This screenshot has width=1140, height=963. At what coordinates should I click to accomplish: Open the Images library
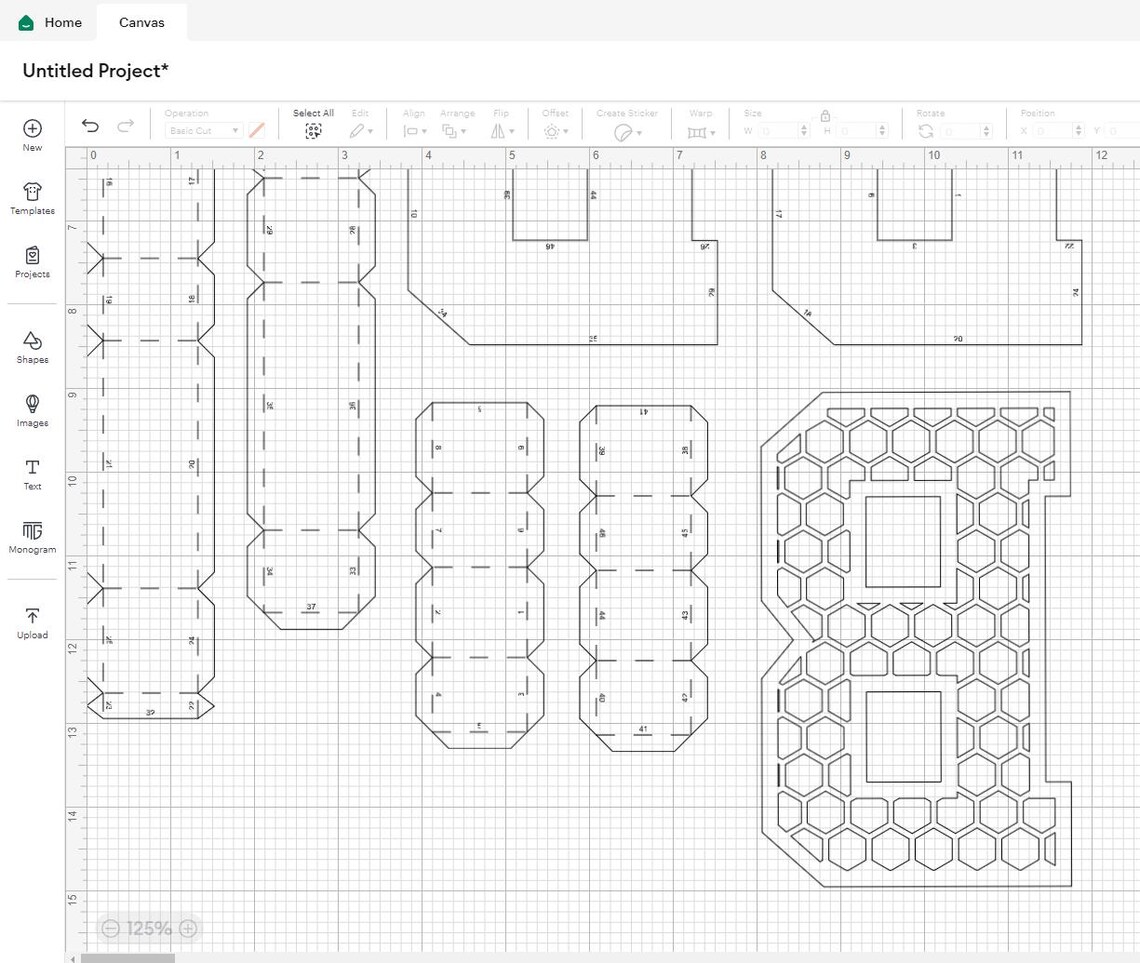pyautogui.click(x=32, y=411)
